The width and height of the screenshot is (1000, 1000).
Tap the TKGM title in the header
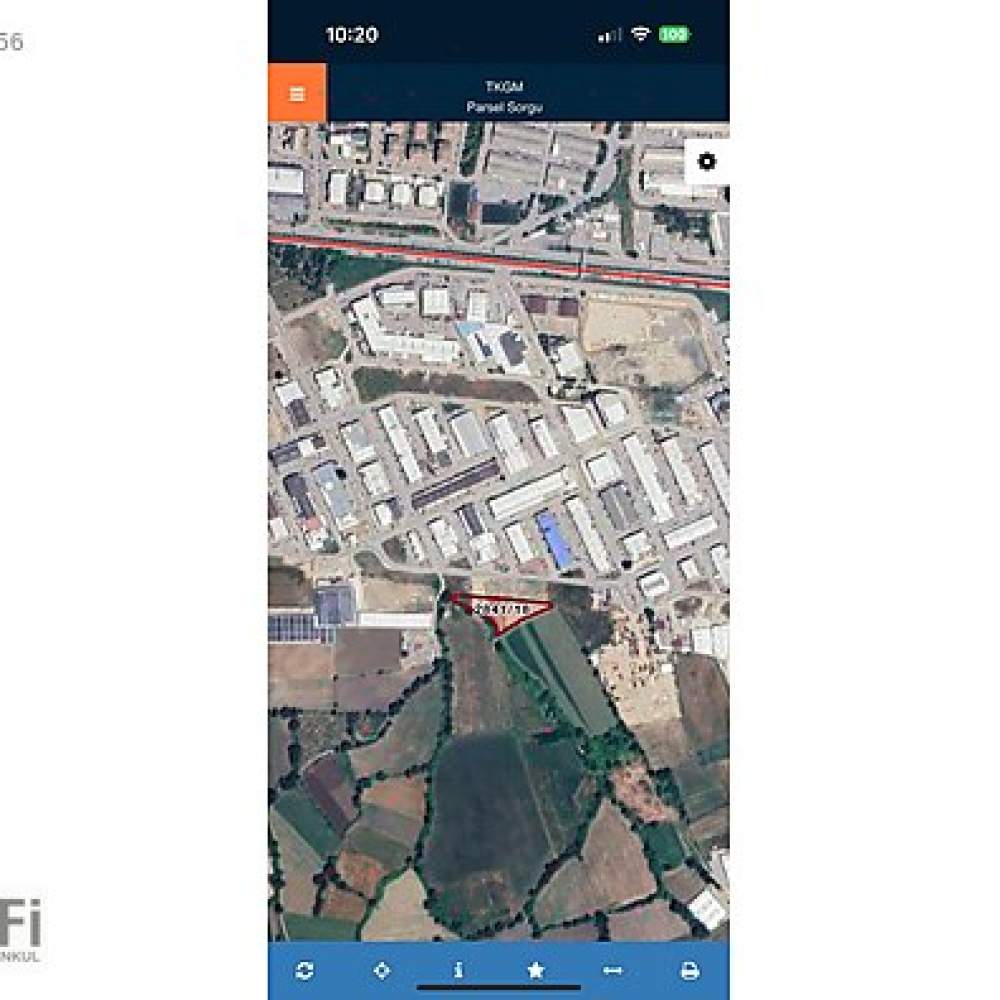504,86
